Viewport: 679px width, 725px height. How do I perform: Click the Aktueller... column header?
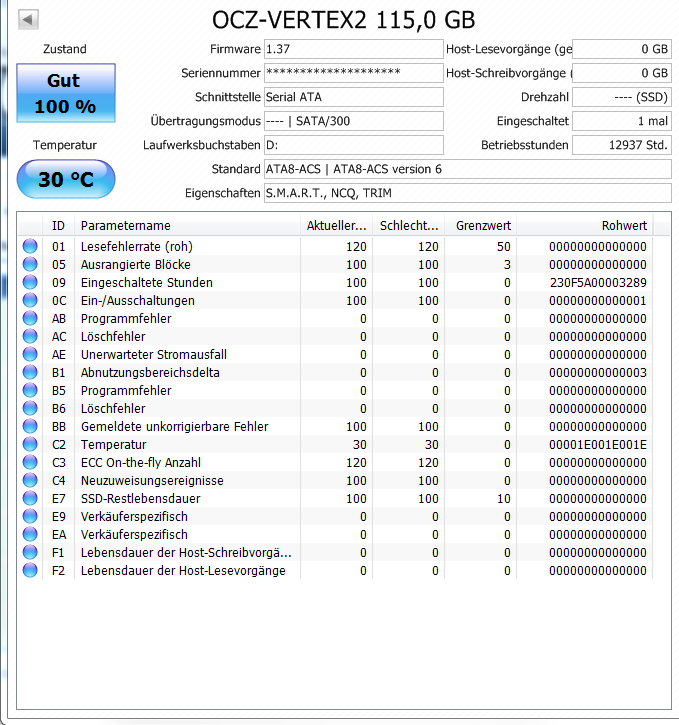tap(336, 226)
